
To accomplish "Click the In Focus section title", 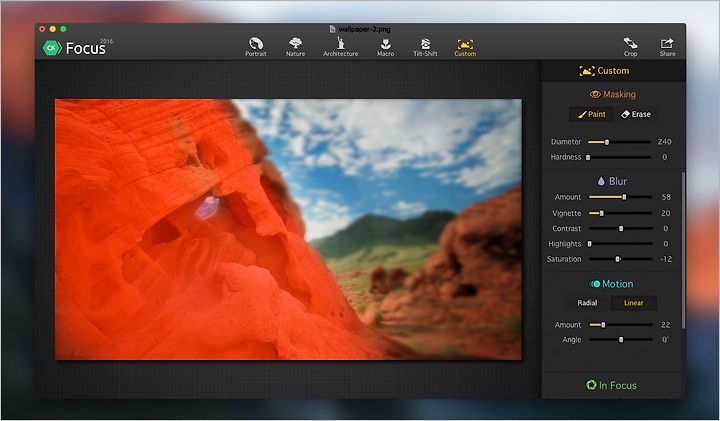I will (x=618, y=385).
